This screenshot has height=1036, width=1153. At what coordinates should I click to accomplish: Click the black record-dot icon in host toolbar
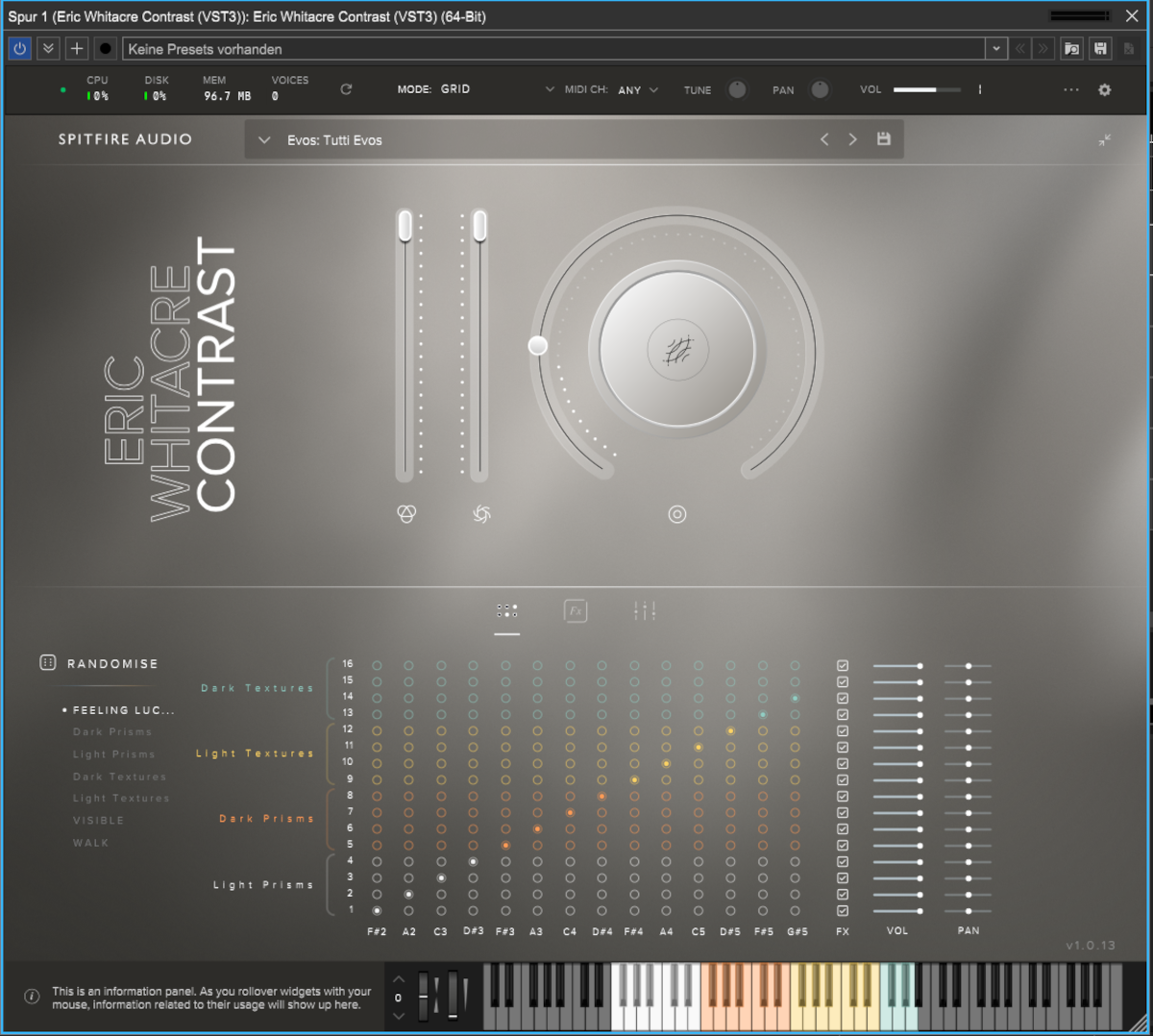click(106, 48)
